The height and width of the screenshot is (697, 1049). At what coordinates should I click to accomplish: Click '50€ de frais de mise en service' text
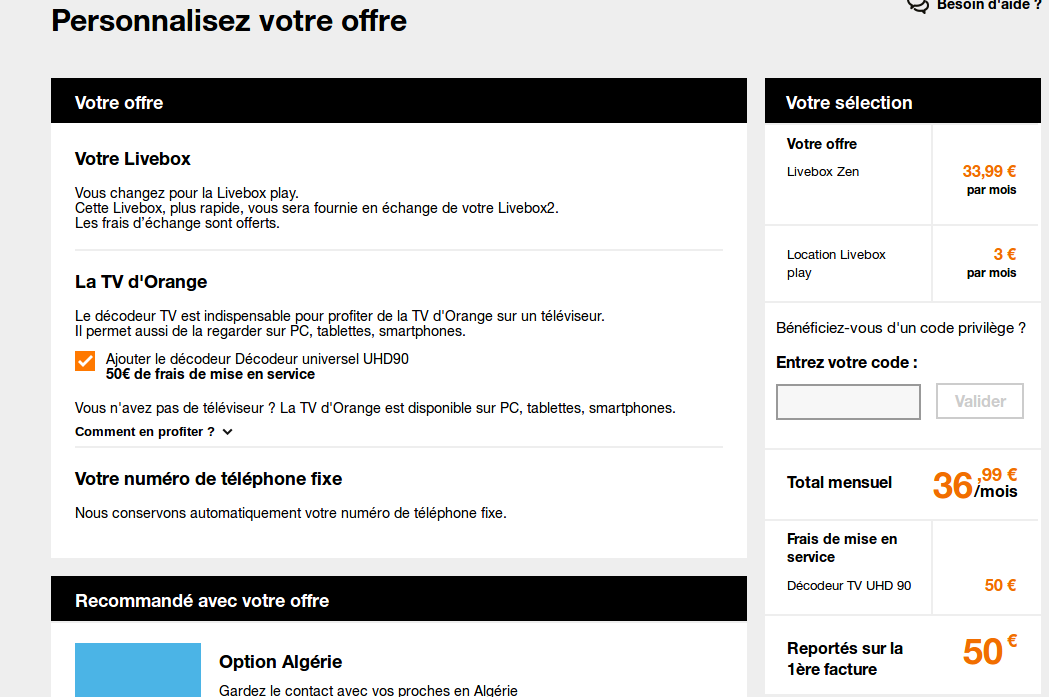coord(210,375)
